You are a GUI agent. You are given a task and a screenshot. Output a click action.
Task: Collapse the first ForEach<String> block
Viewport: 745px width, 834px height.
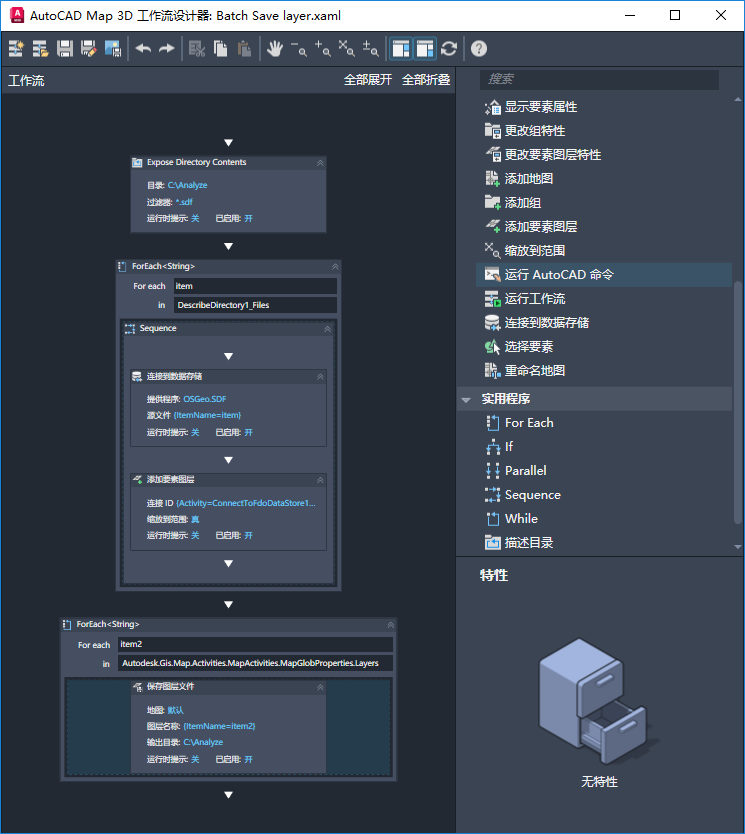335,266
